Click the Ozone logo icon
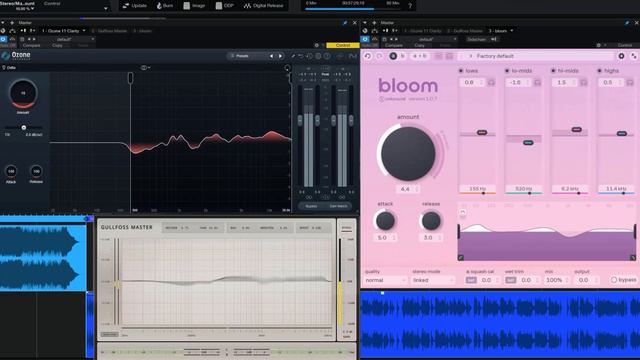 (6, 55)
